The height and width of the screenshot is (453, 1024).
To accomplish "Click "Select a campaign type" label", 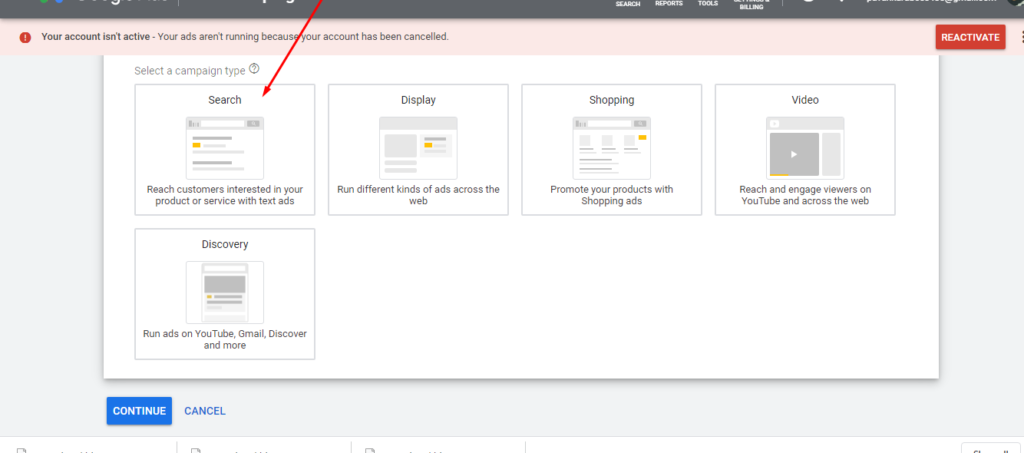I will [x=190, y=70].
